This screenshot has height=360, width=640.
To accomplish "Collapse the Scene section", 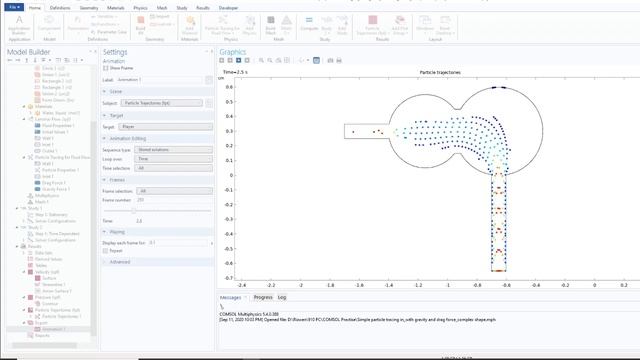I will click(104, 91).
